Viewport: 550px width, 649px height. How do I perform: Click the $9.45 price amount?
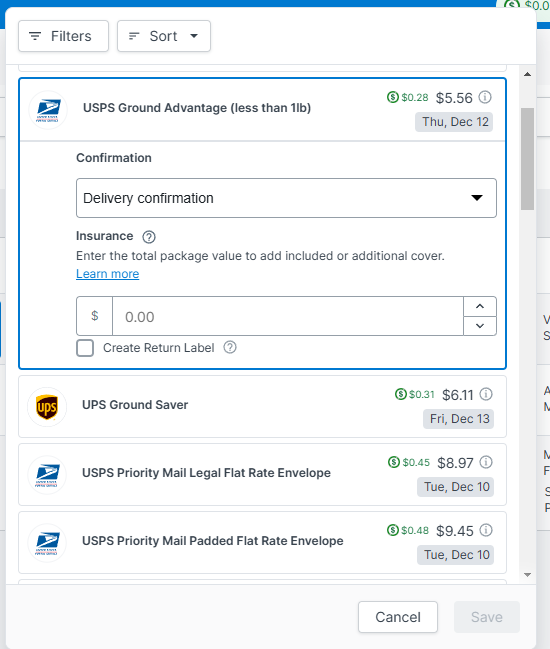tap(455, 531)
